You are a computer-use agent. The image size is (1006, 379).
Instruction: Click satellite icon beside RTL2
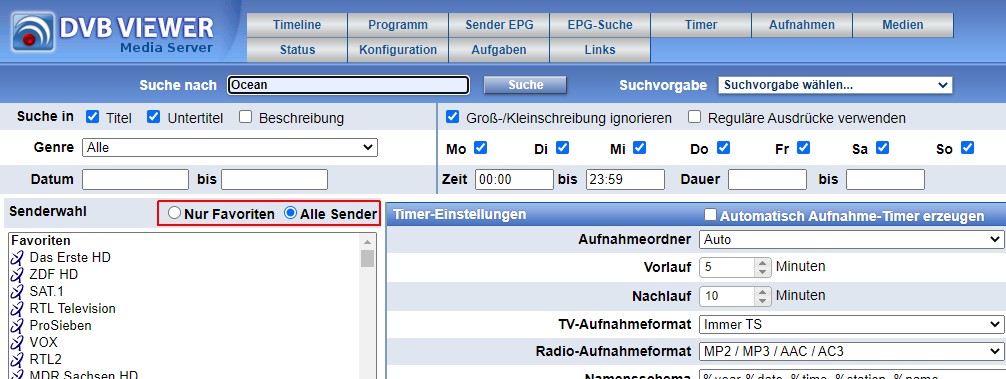tap(17, 360)
